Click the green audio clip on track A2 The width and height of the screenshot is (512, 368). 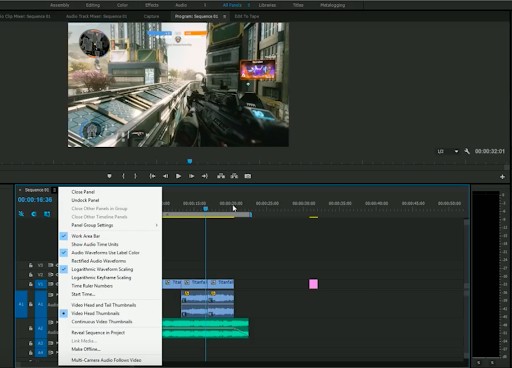click(x=205, y=328)
